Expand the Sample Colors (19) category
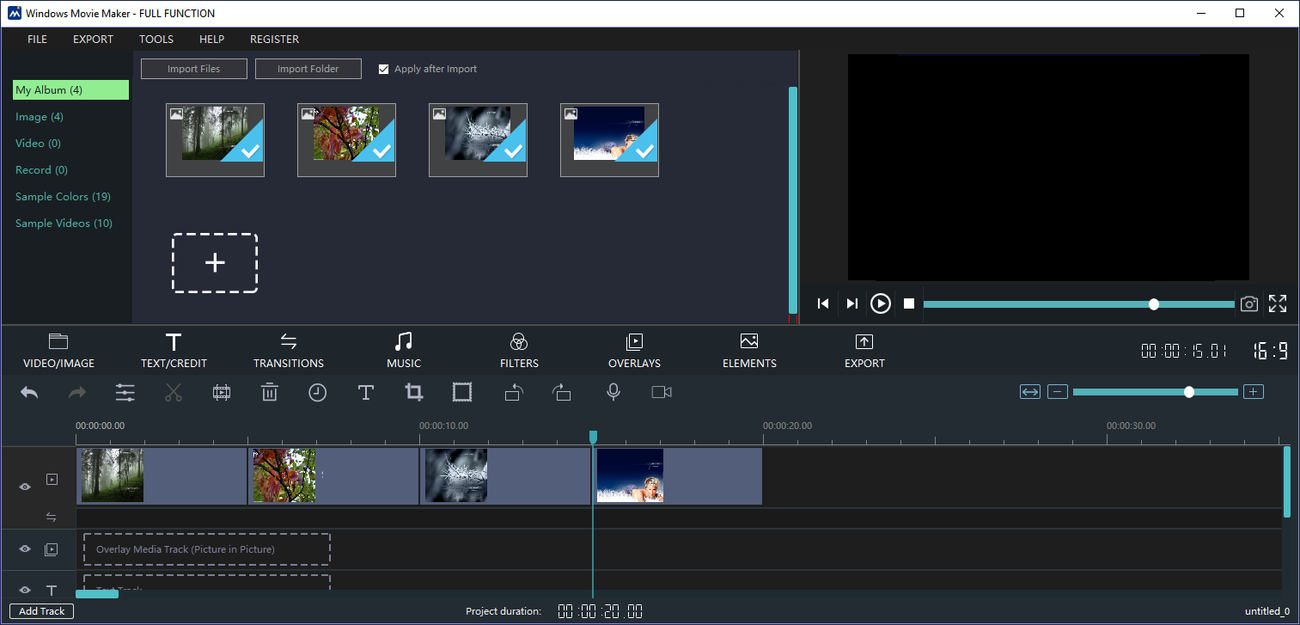This screenshot has height=625, width=1300. coord(63,197)
